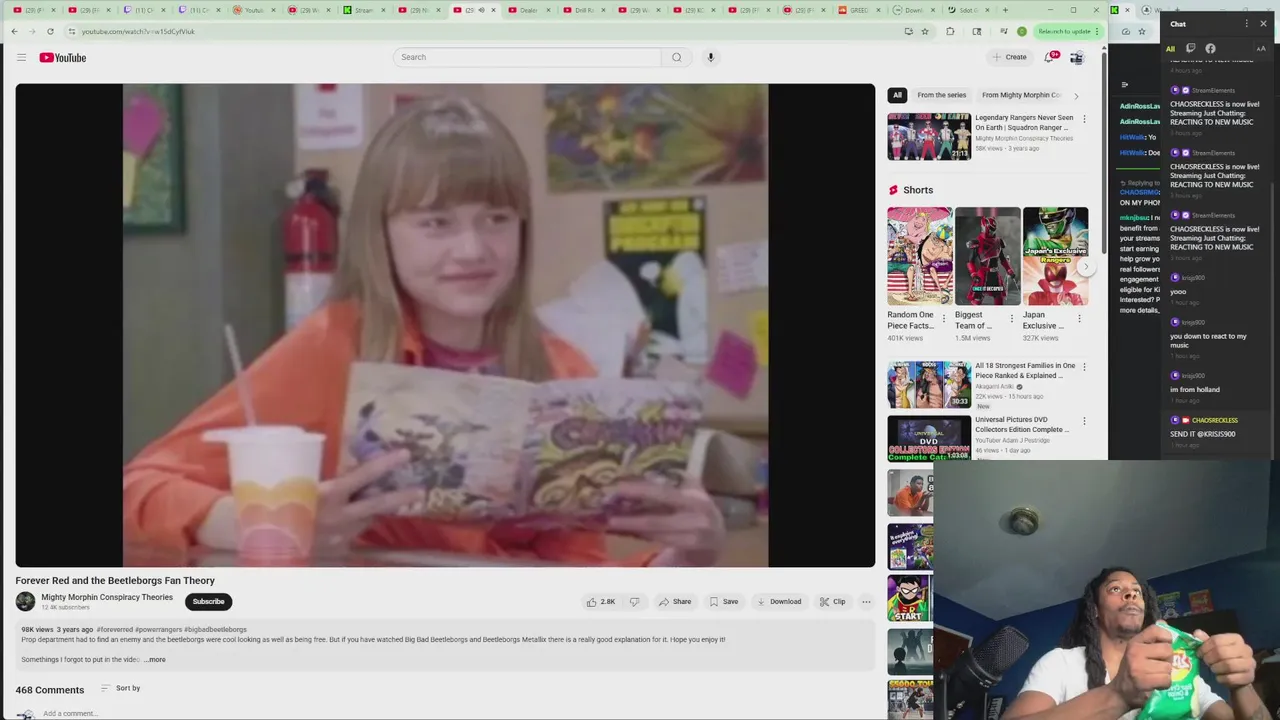Select 'From Mighty Morphin' chip
This screenshot has width=1280, height=720.
[1021, 95]
